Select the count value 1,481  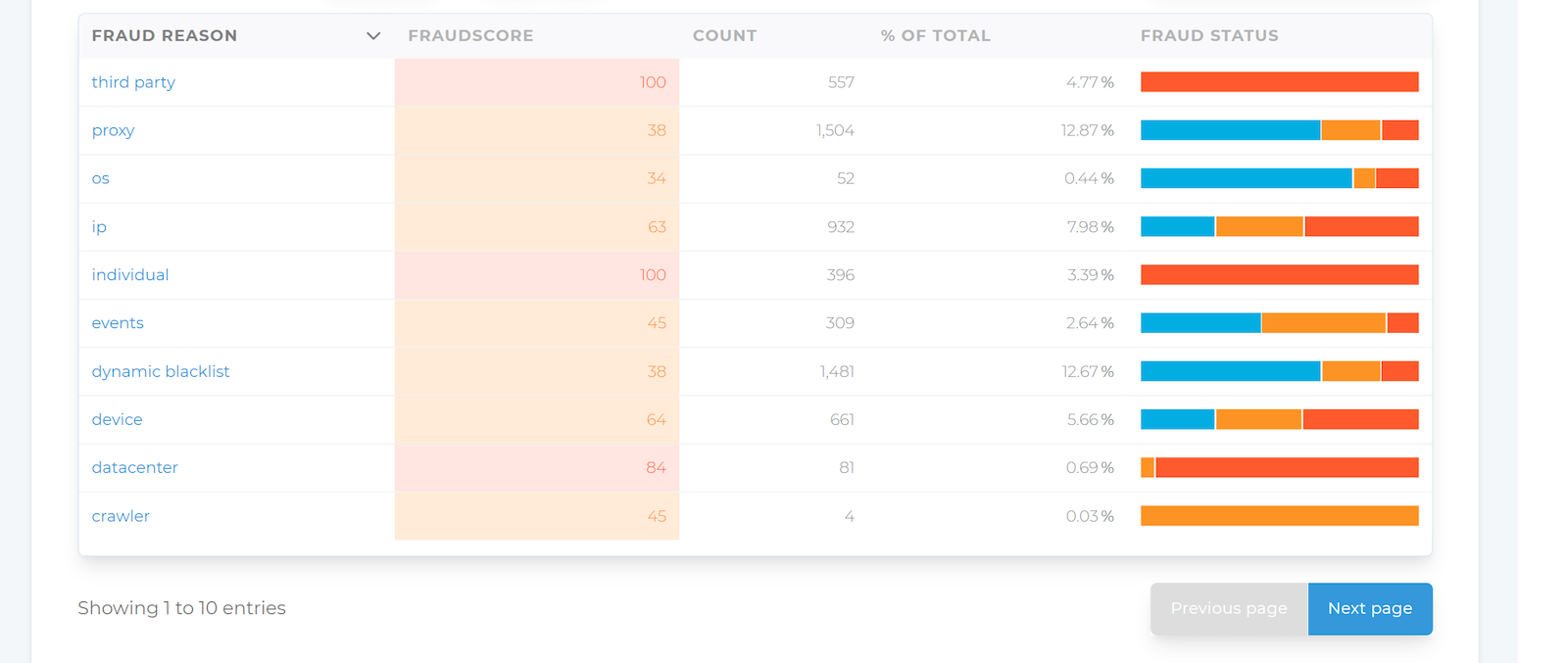click(837, 371)
